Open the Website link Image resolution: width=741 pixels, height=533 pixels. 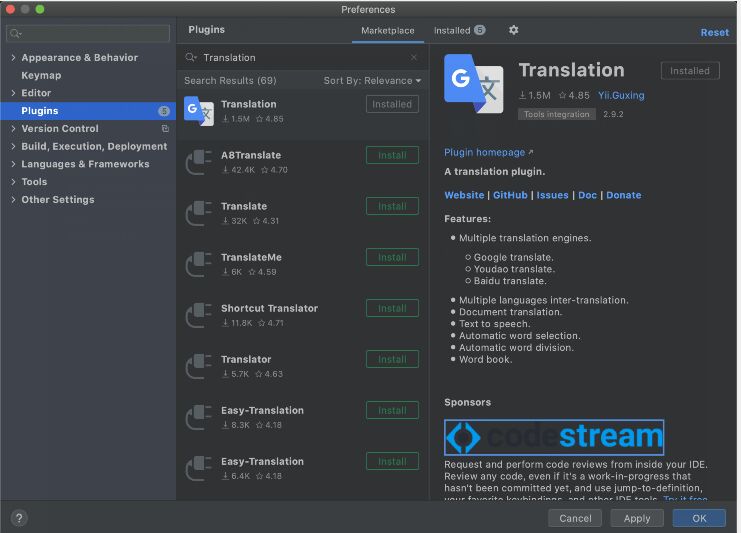tap(464, 195)
